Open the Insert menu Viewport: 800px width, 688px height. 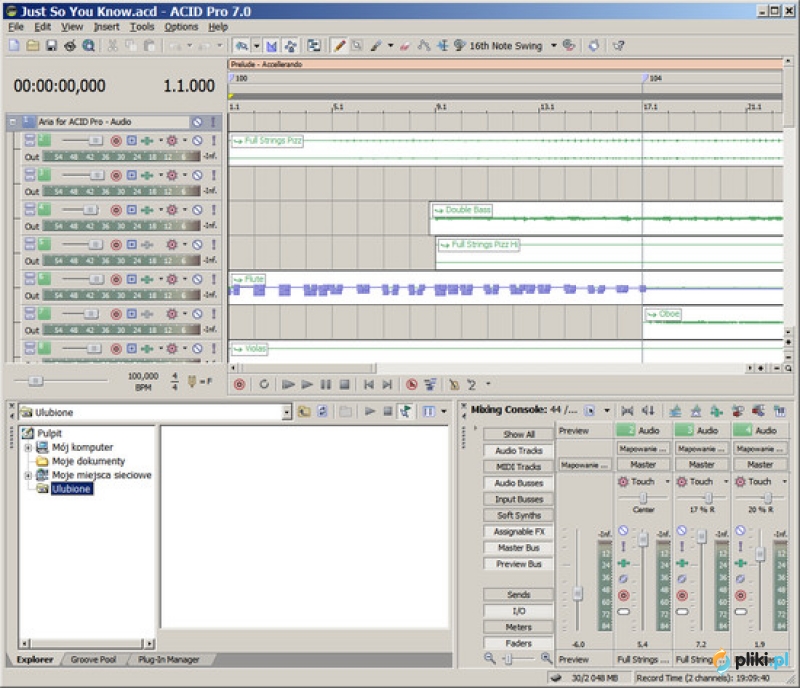[x=106, y=27]
